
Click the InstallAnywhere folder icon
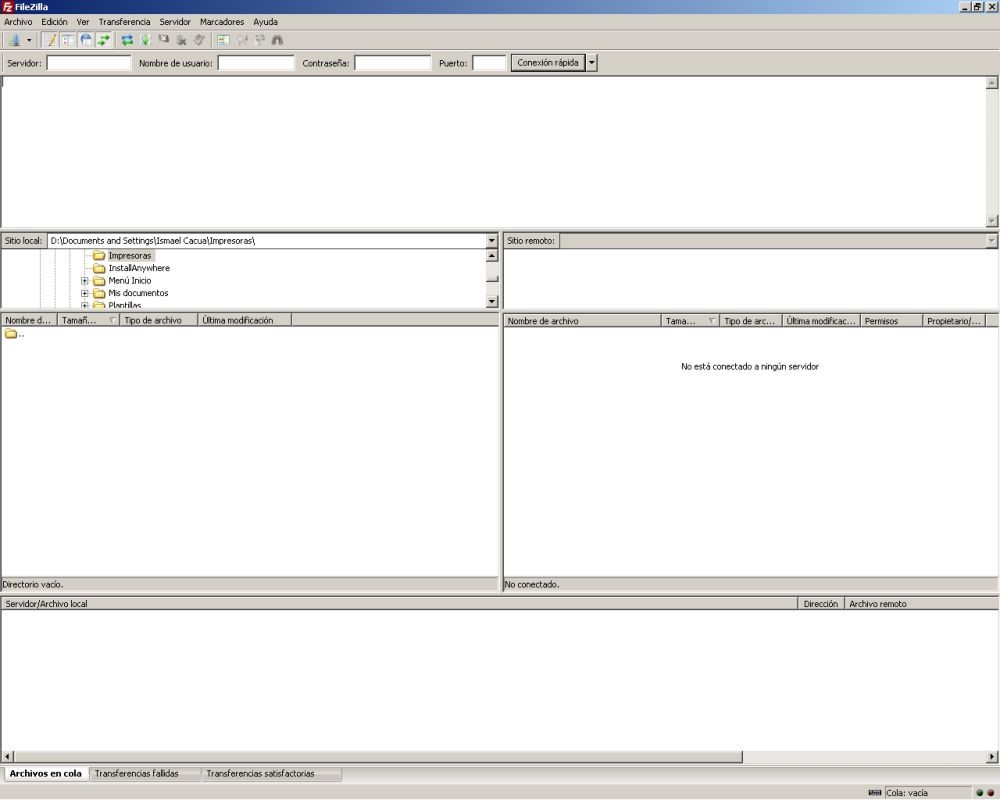99,268
